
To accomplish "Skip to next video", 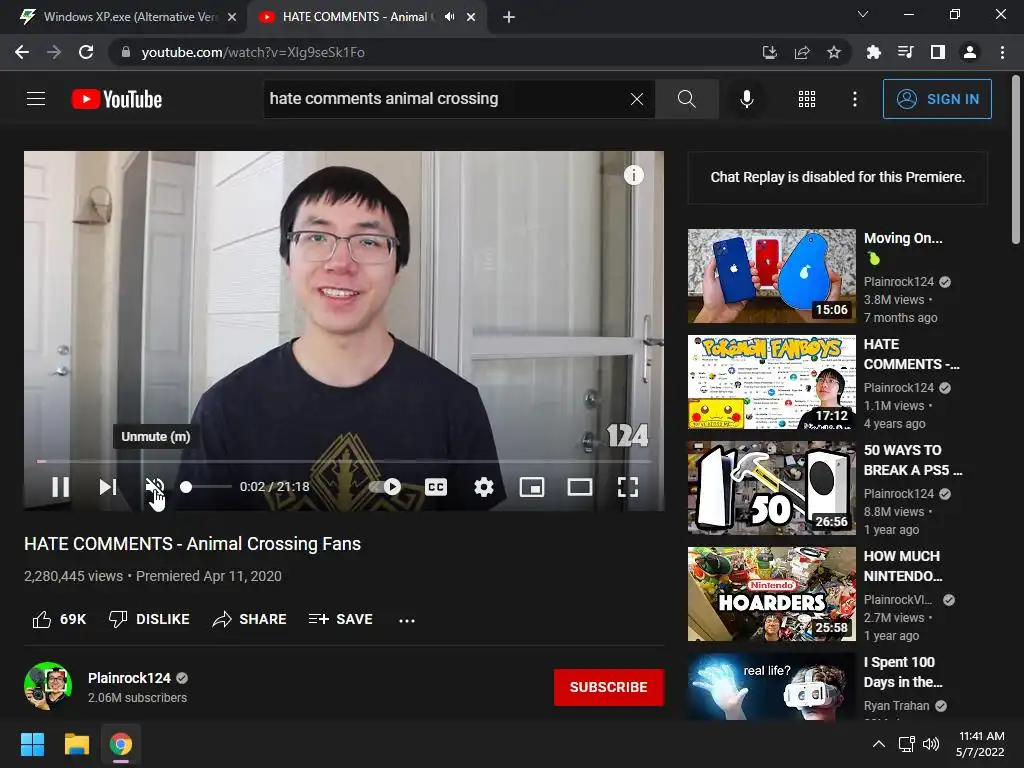I will click(x=108, y=487).
